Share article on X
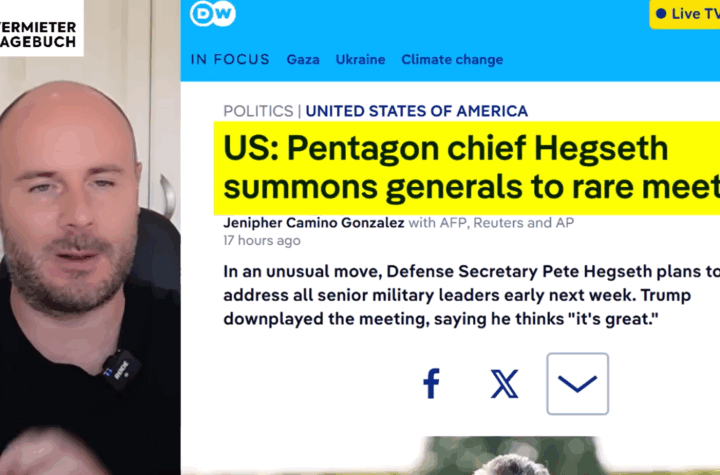Screen dimensions: 720x475 pos(505,384)
